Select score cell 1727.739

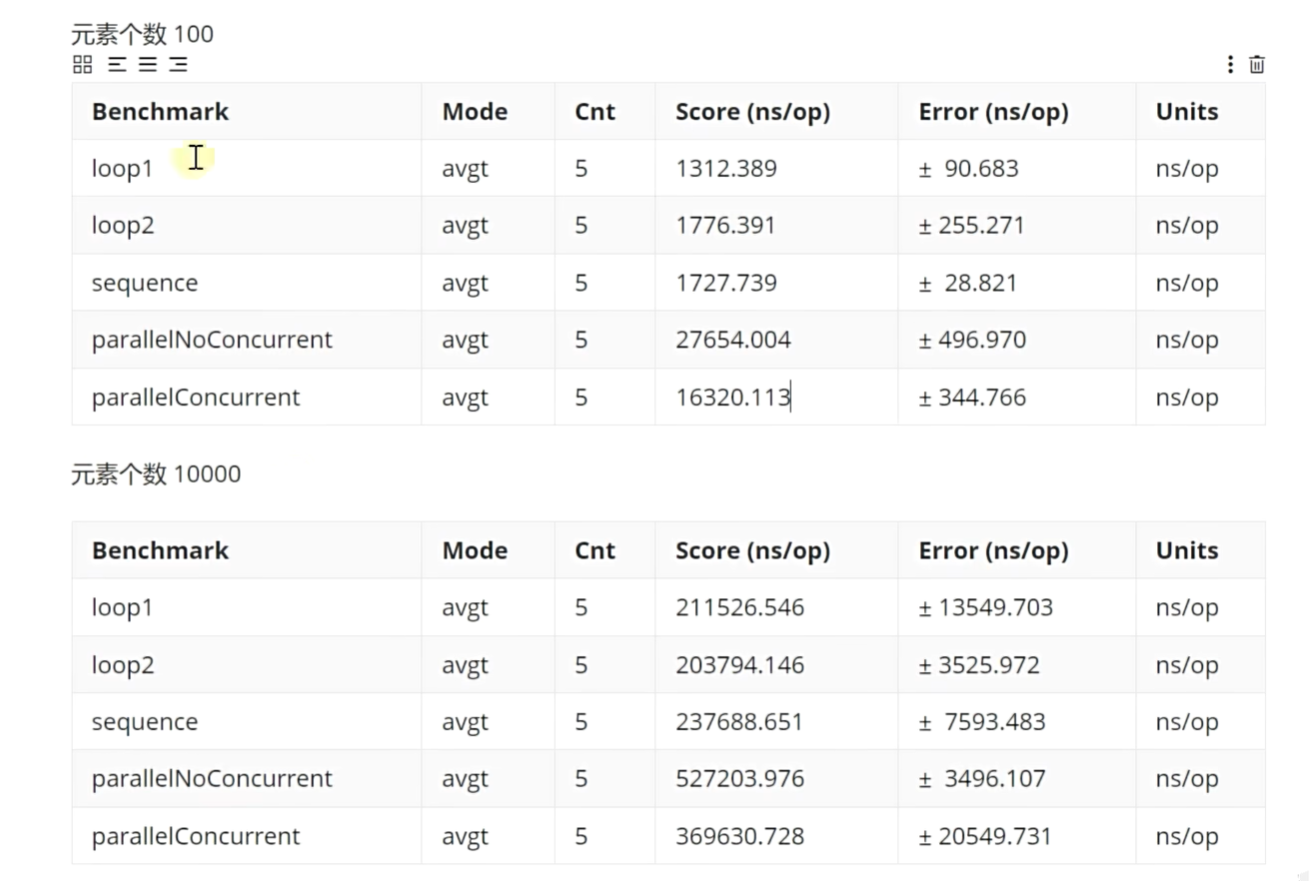pos(726,283)
